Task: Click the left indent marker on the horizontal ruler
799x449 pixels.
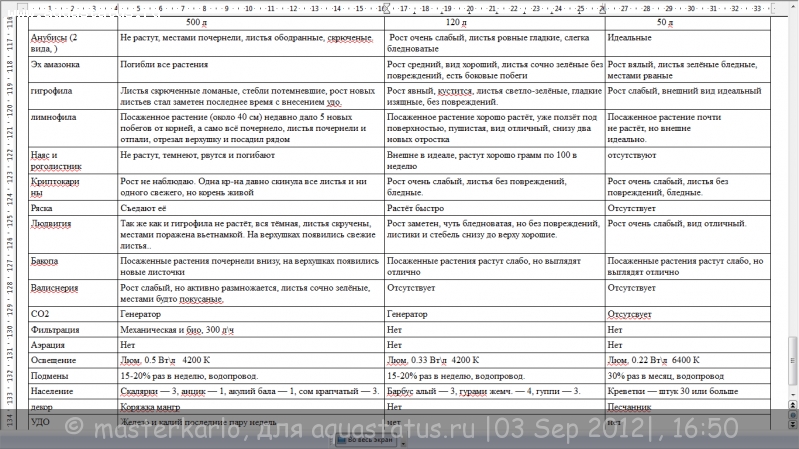Action: 387,9
